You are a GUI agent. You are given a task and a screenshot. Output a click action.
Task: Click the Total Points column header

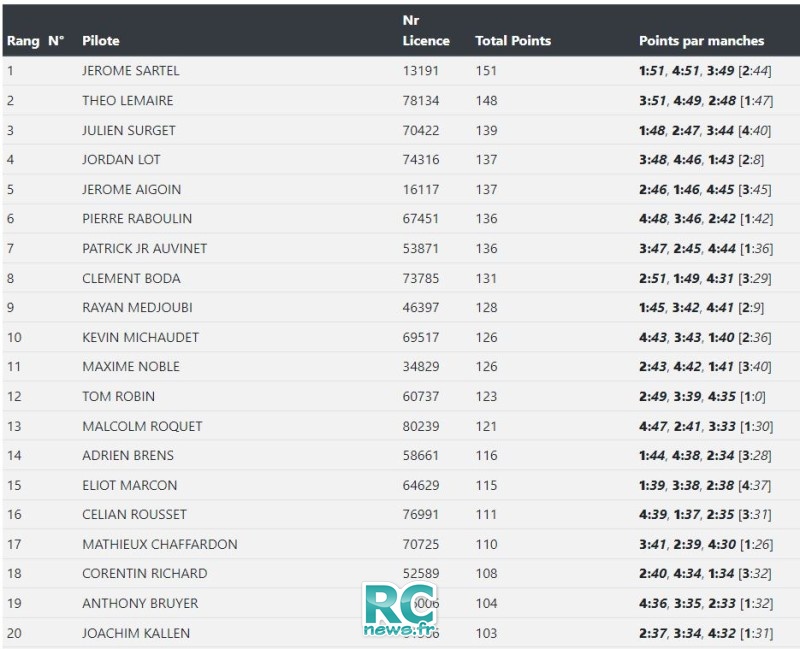[x=513, y=41]
